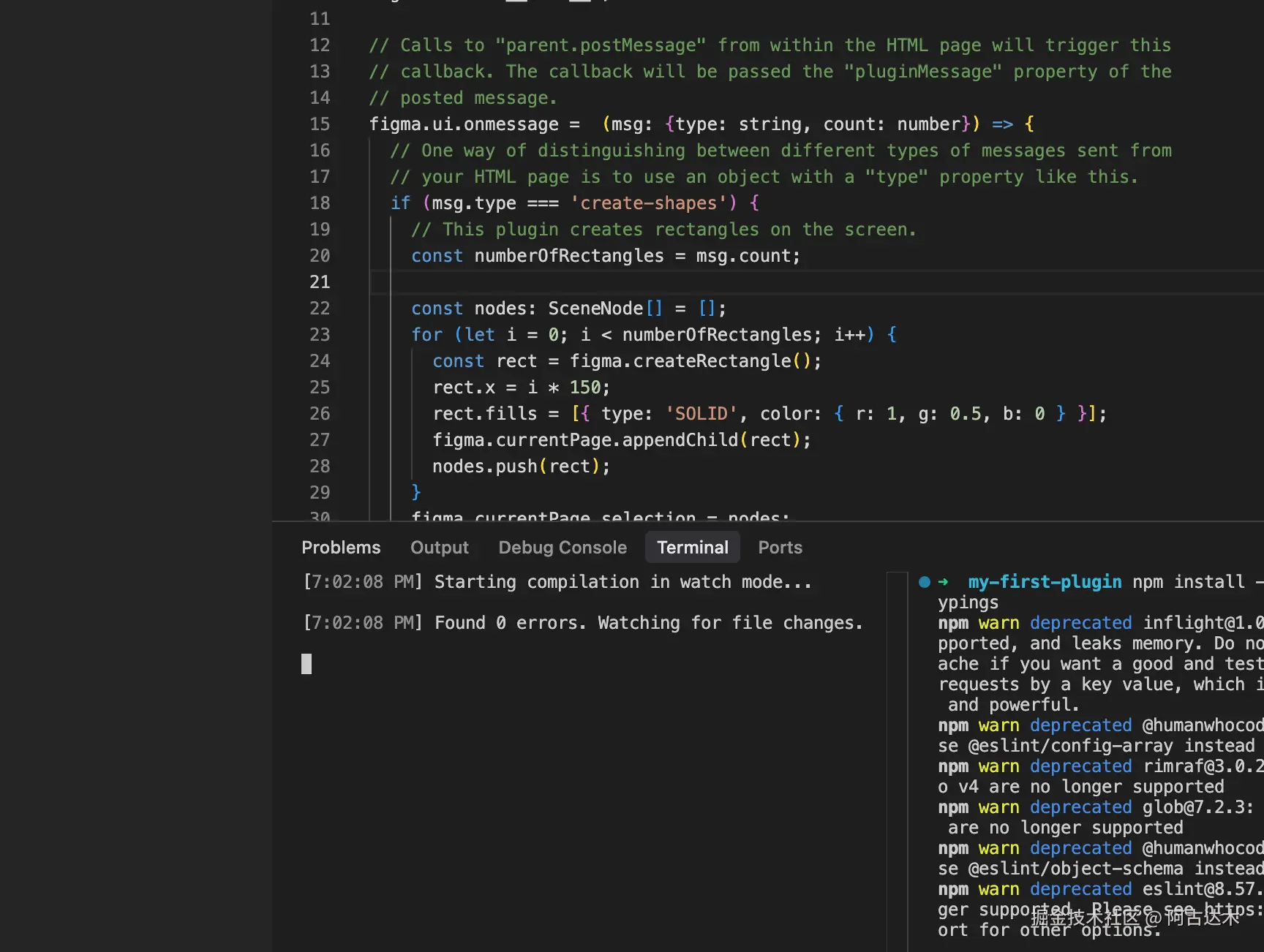Show the Debug Console tab

click(563, 548)
